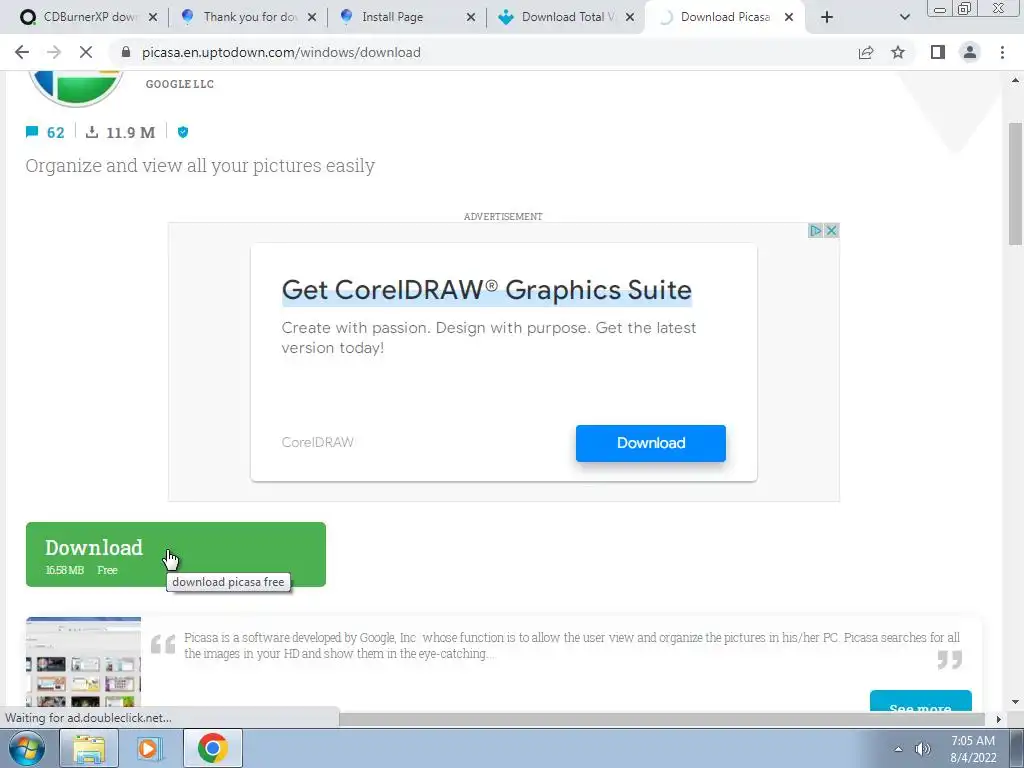Screen dimensions: 1024x768
Task: Show hidden system tray icons
Action: click(x=898, y=749)
